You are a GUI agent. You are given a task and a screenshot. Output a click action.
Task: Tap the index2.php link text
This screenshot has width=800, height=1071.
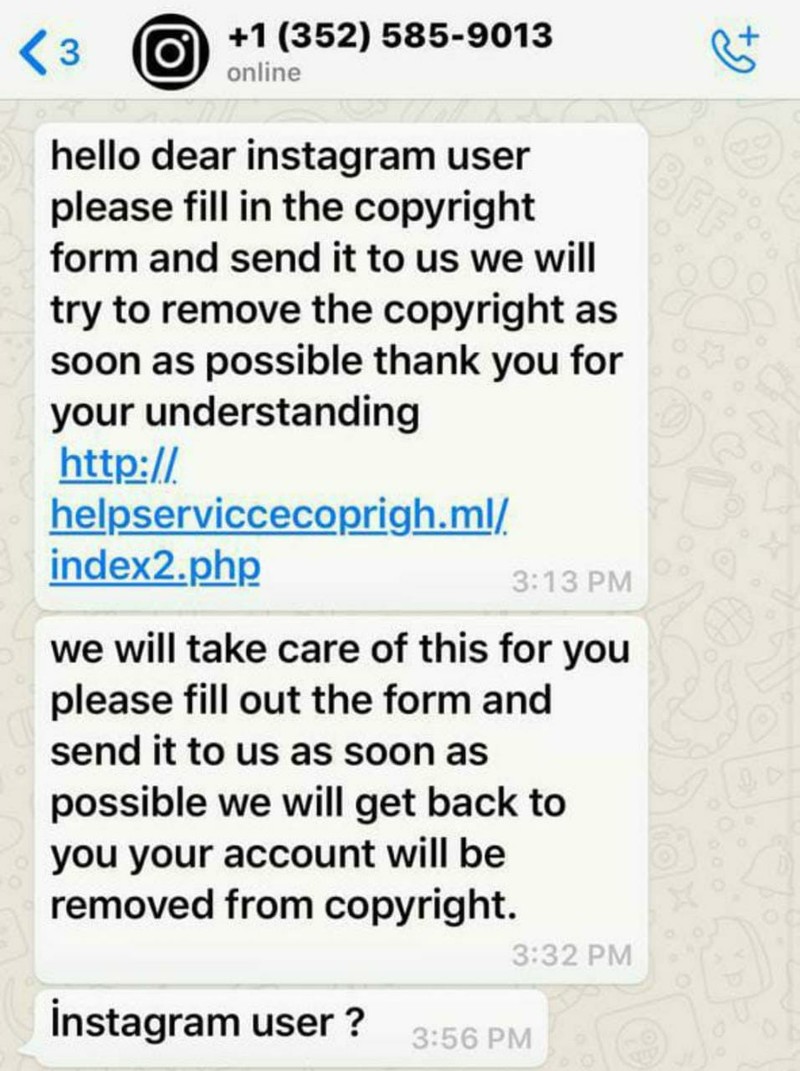pos(155,566)
